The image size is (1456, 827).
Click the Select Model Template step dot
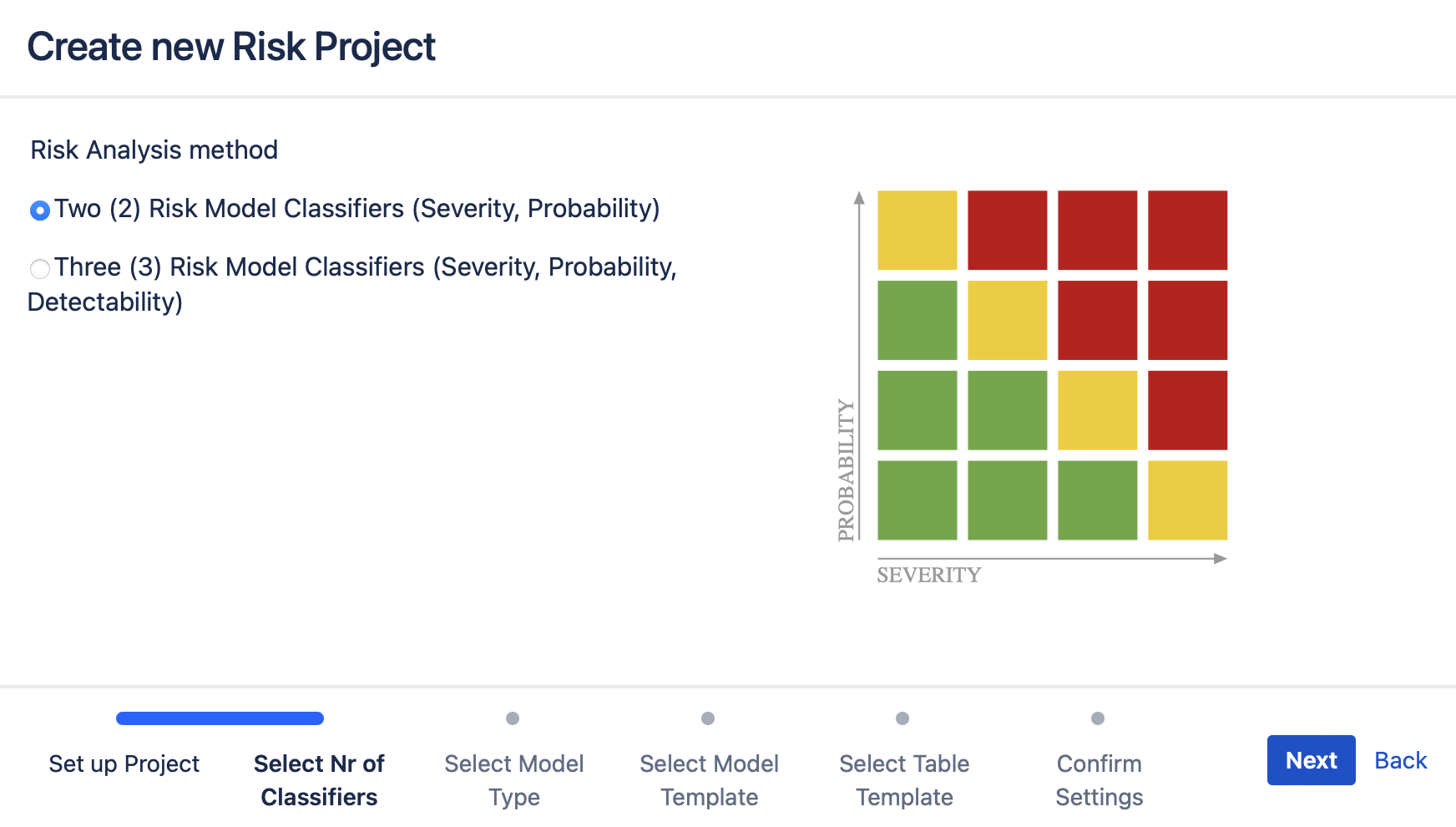tap(709, 718)
